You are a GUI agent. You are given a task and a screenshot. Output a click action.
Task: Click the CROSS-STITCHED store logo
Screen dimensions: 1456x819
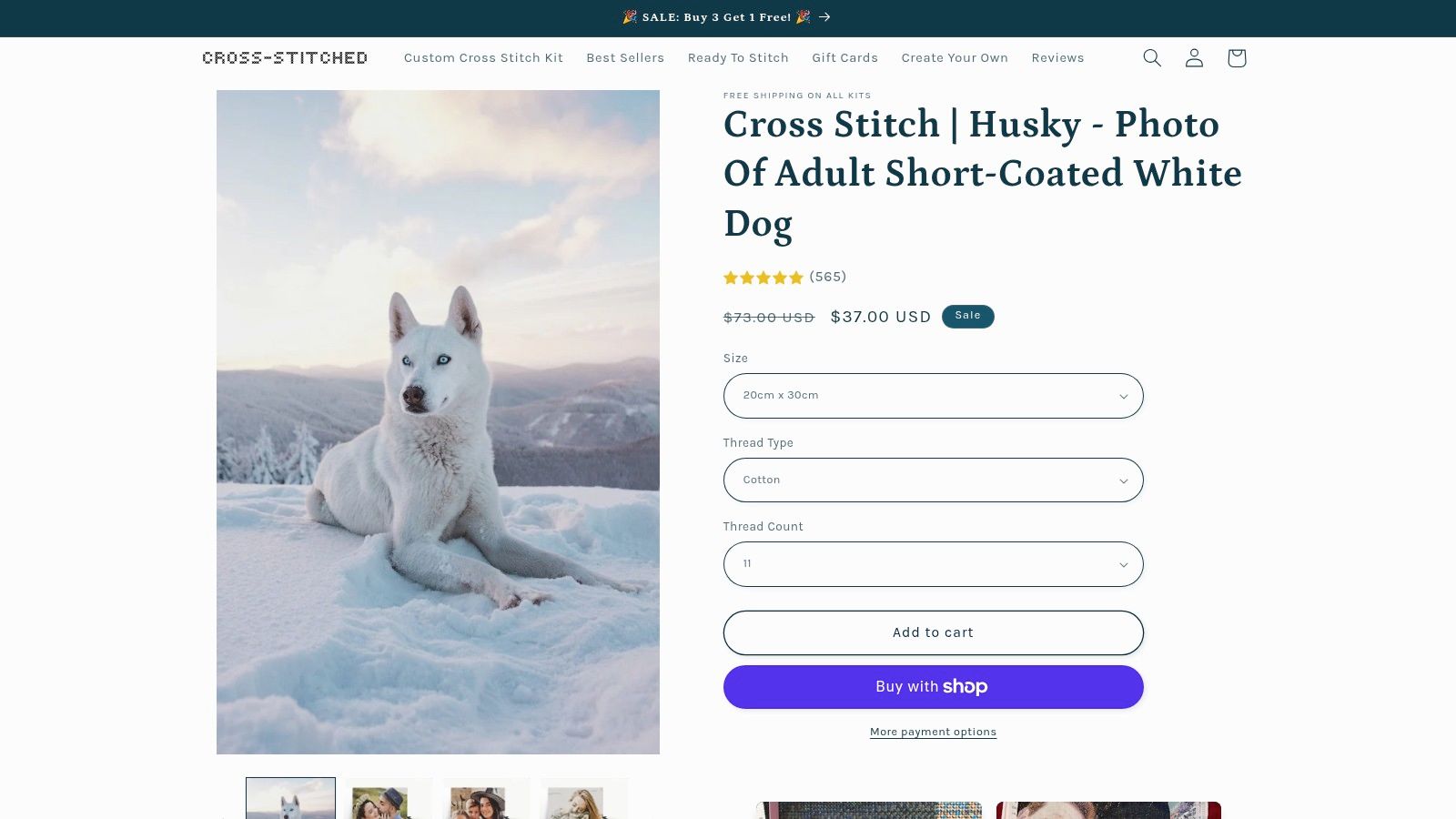coord(284,57)
